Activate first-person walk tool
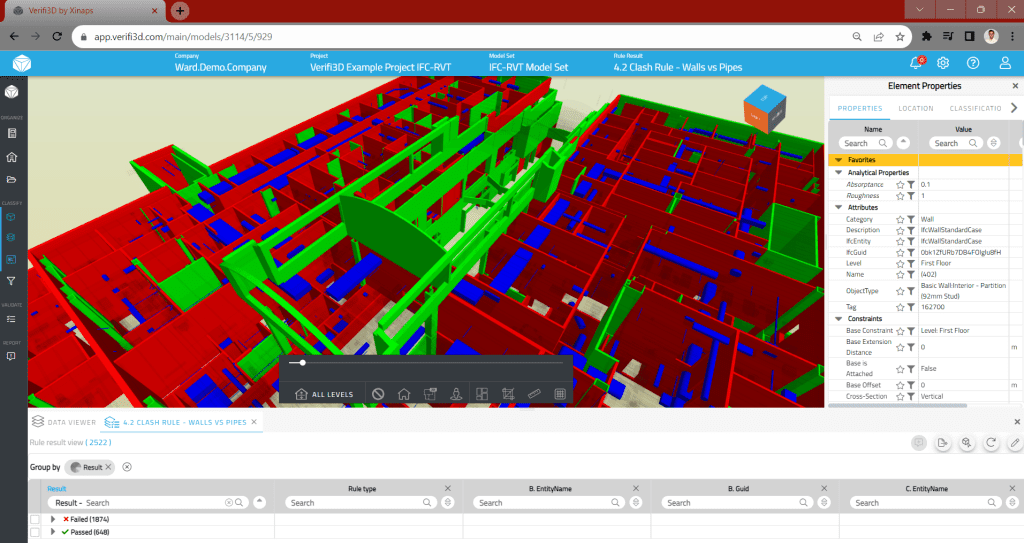 click(456, 394)
